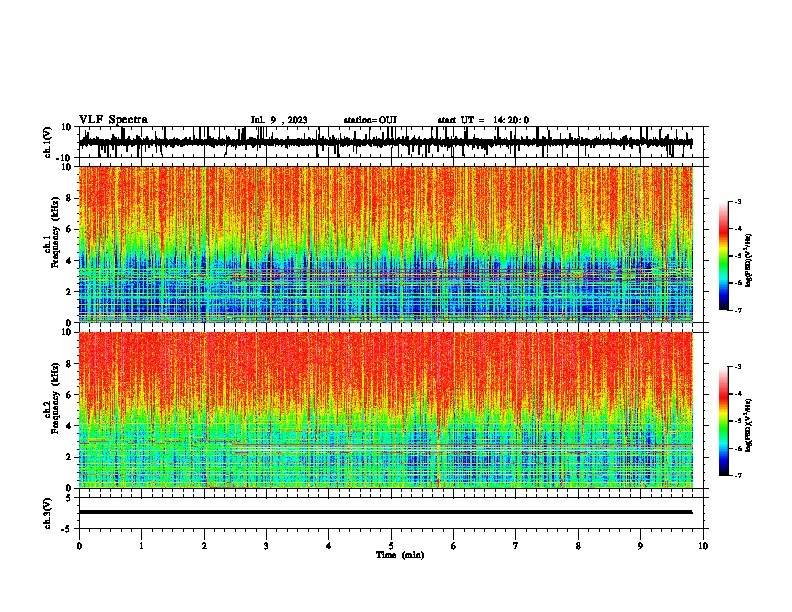Image resolution: width=792 pixels, height=612 pixels.
Task: Click the ch.3(V) axis label
Action: [48, 513]
